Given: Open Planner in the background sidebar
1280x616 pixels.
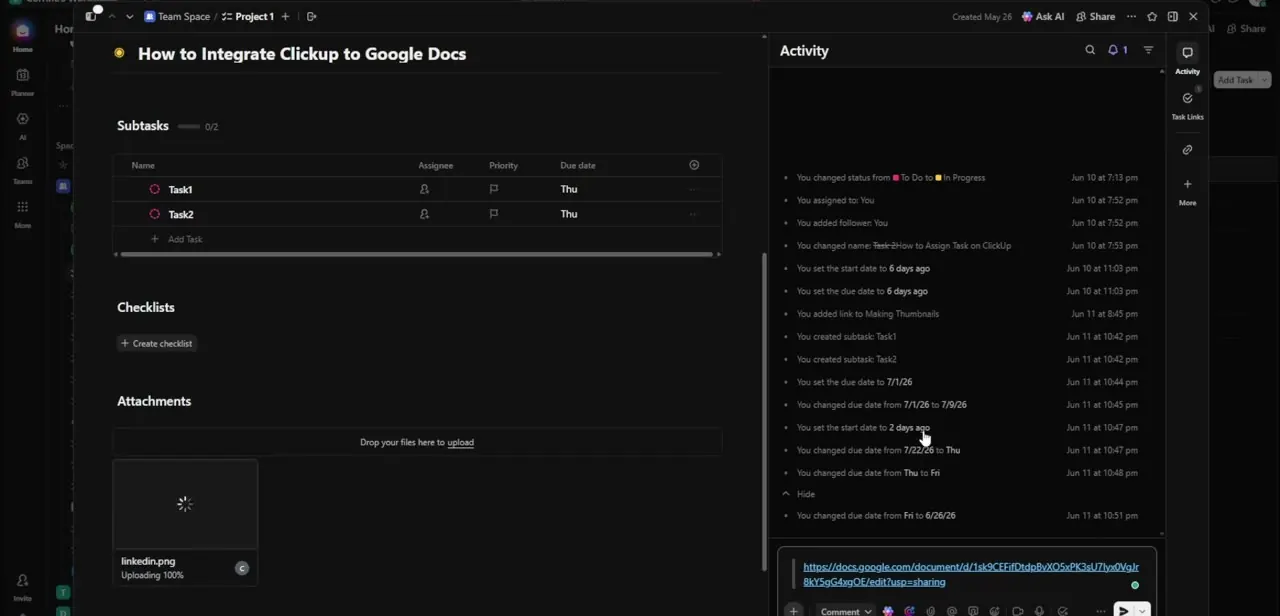Looking at the screenshot, I should (x=22, y=82).
